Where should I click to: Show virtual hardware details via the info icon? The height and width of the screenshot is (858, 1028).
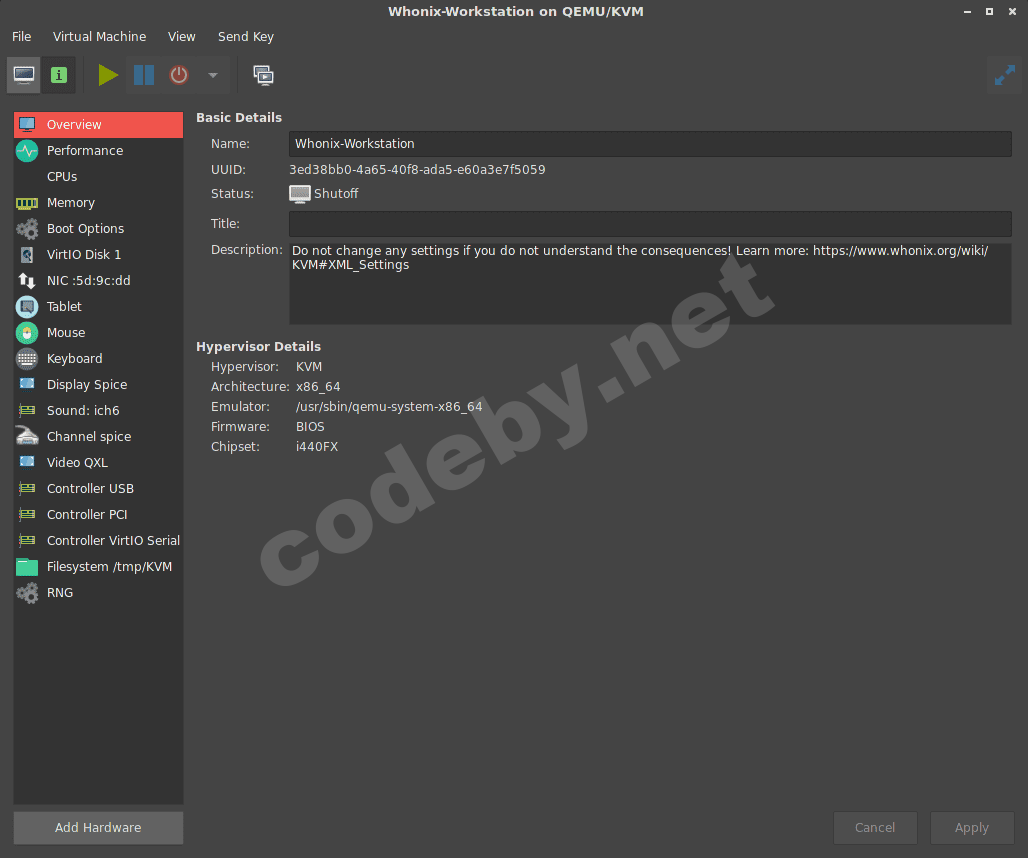(x=58, y=74)
